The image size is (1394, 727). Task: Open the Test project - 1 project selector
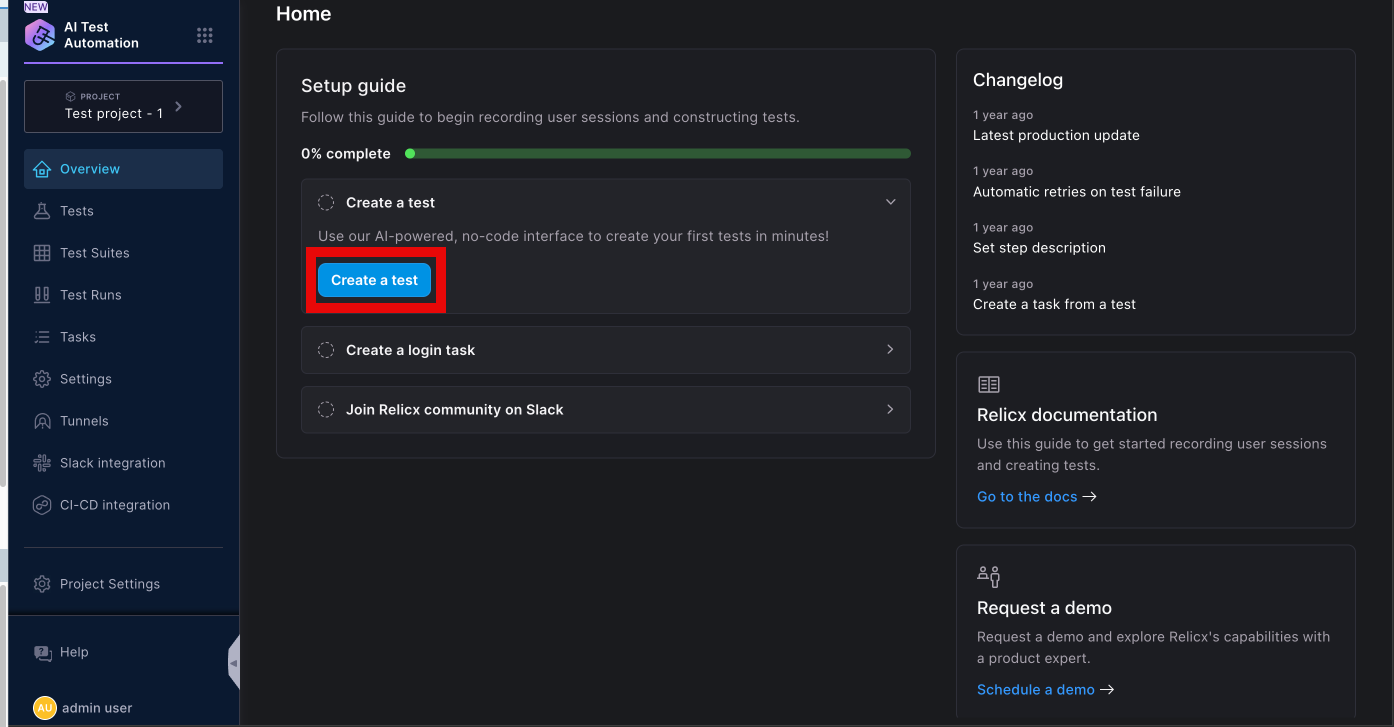(x=123, y=106)
